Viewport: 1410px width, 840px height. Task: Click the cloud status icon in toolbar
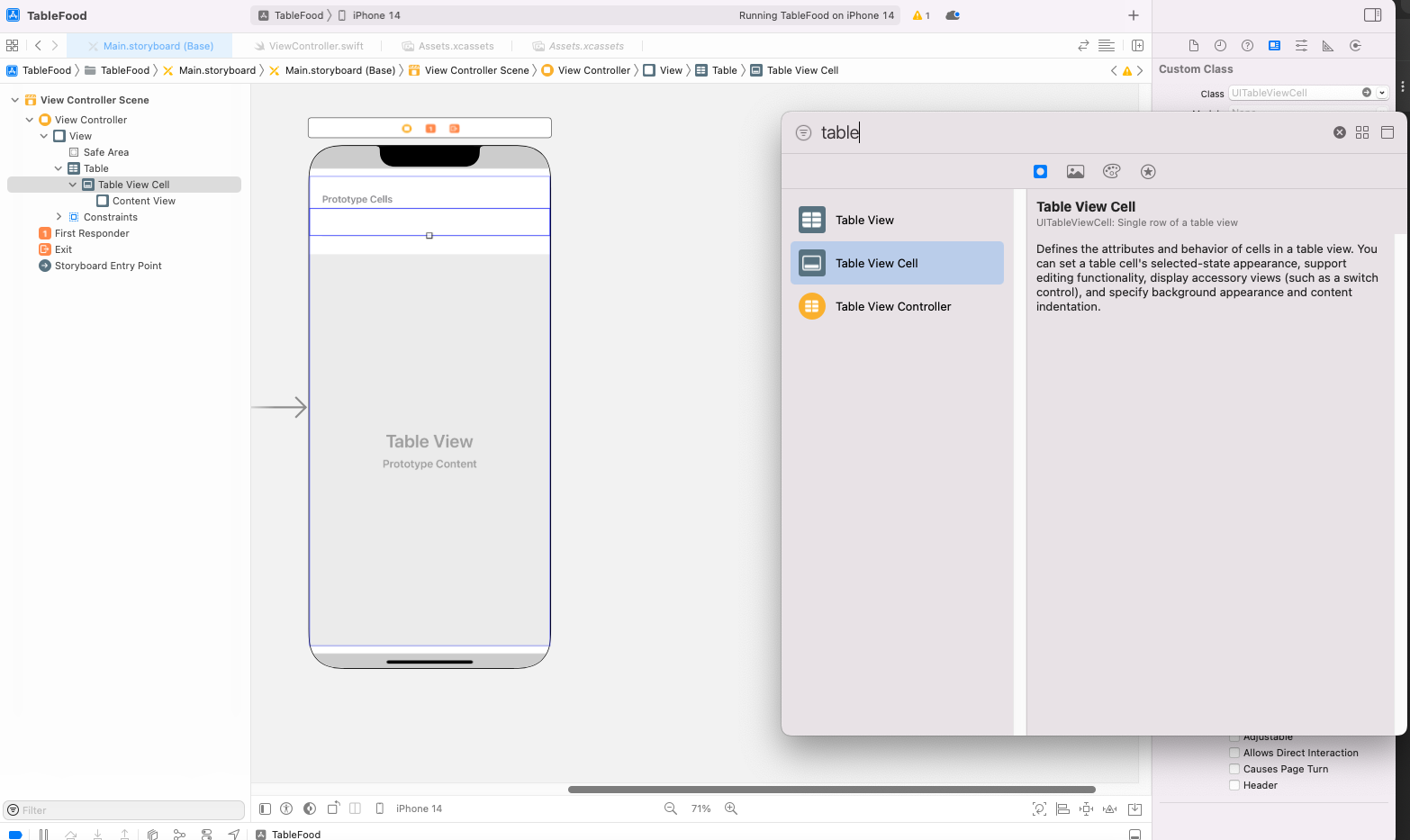pyautogui.click(x=953, y=15)
